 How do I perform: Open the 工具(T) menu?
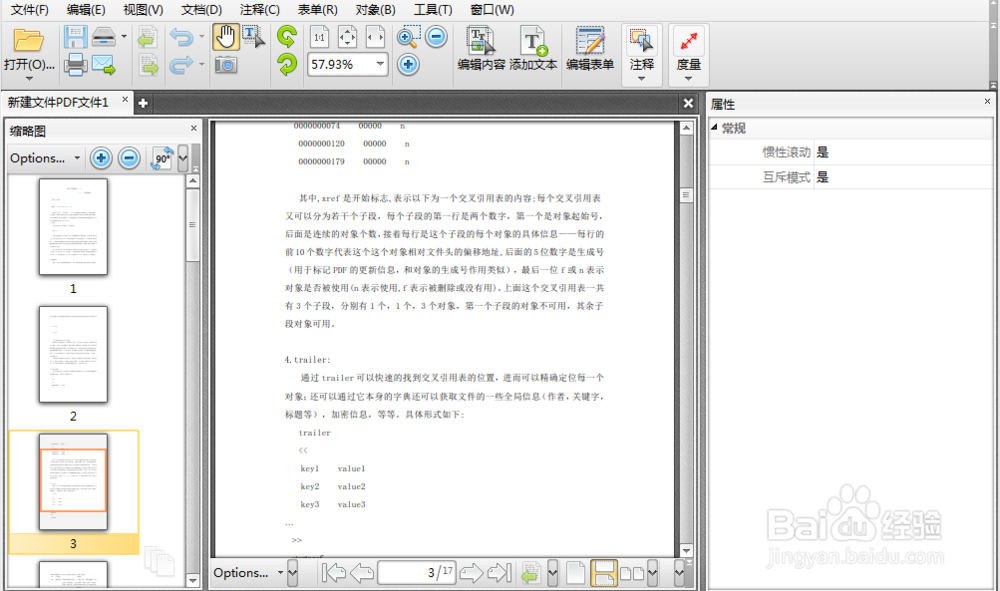coord(433,10)
